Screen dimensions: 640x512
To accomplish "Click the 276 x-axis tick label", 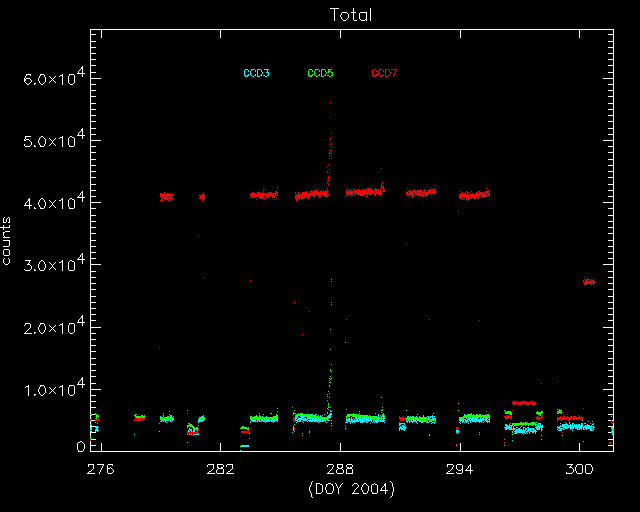I will pyautogui.click(x=100, y=469).
